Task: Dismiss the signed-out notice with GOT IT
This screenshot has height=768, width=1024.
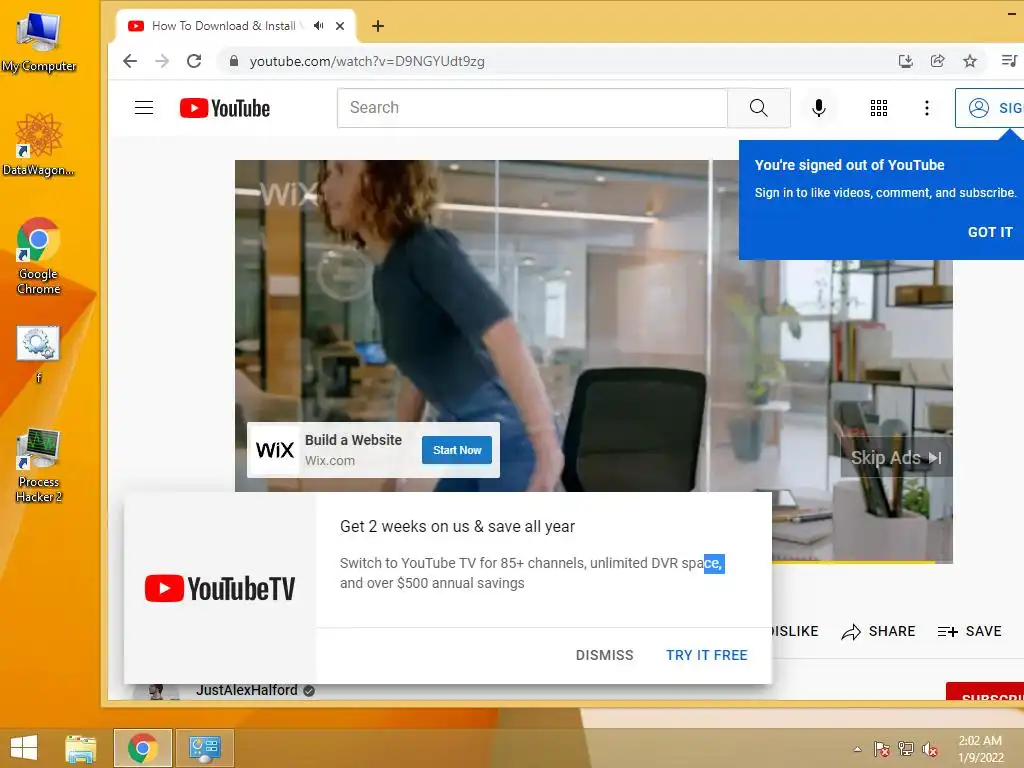Action: [x=989, y=232]
